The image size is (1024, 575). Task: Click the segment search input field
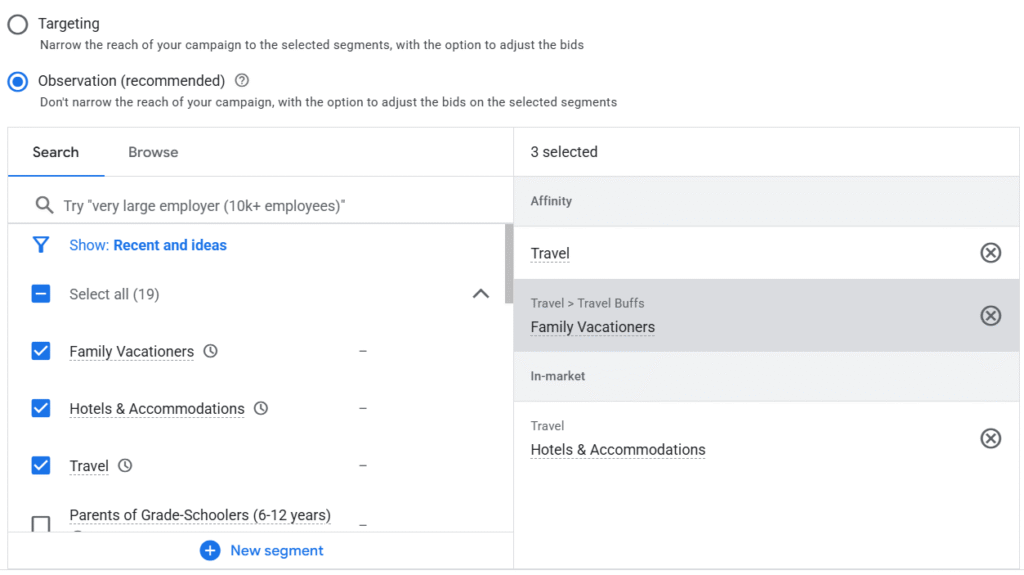(270, 205)
